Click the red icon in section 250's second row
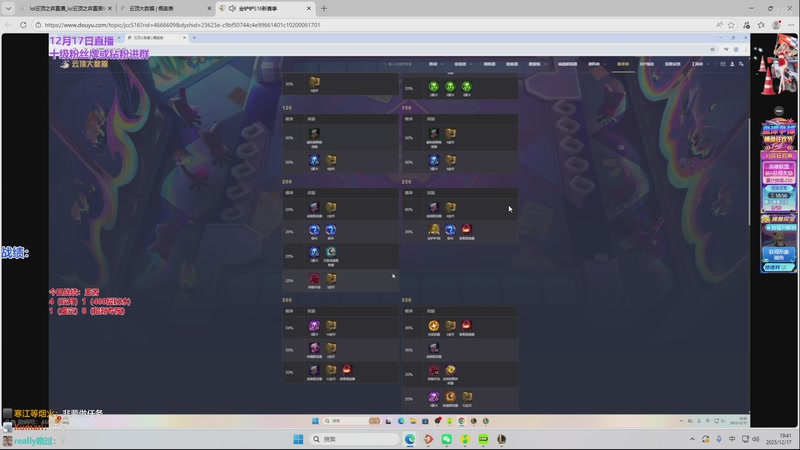 tap(466, 229)
